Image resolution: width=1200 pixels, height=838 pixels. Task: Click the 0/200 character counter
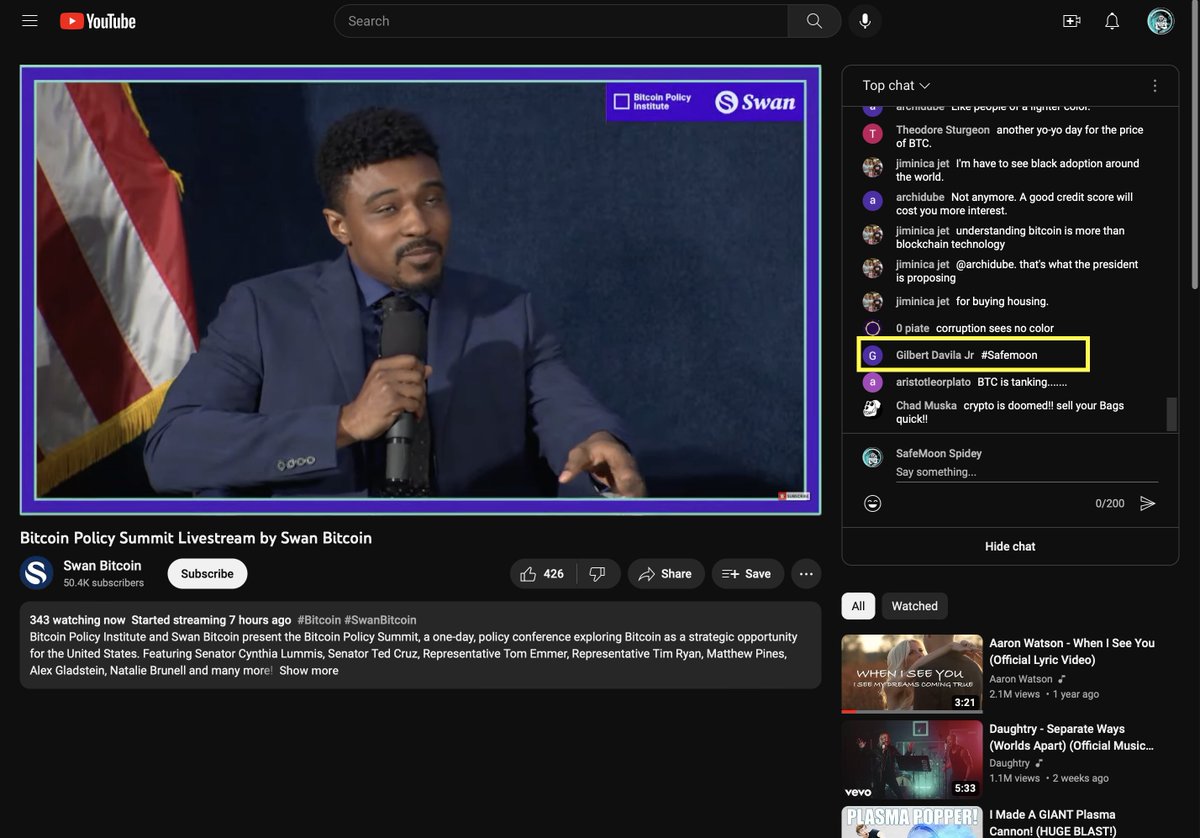pos(1110,504)
